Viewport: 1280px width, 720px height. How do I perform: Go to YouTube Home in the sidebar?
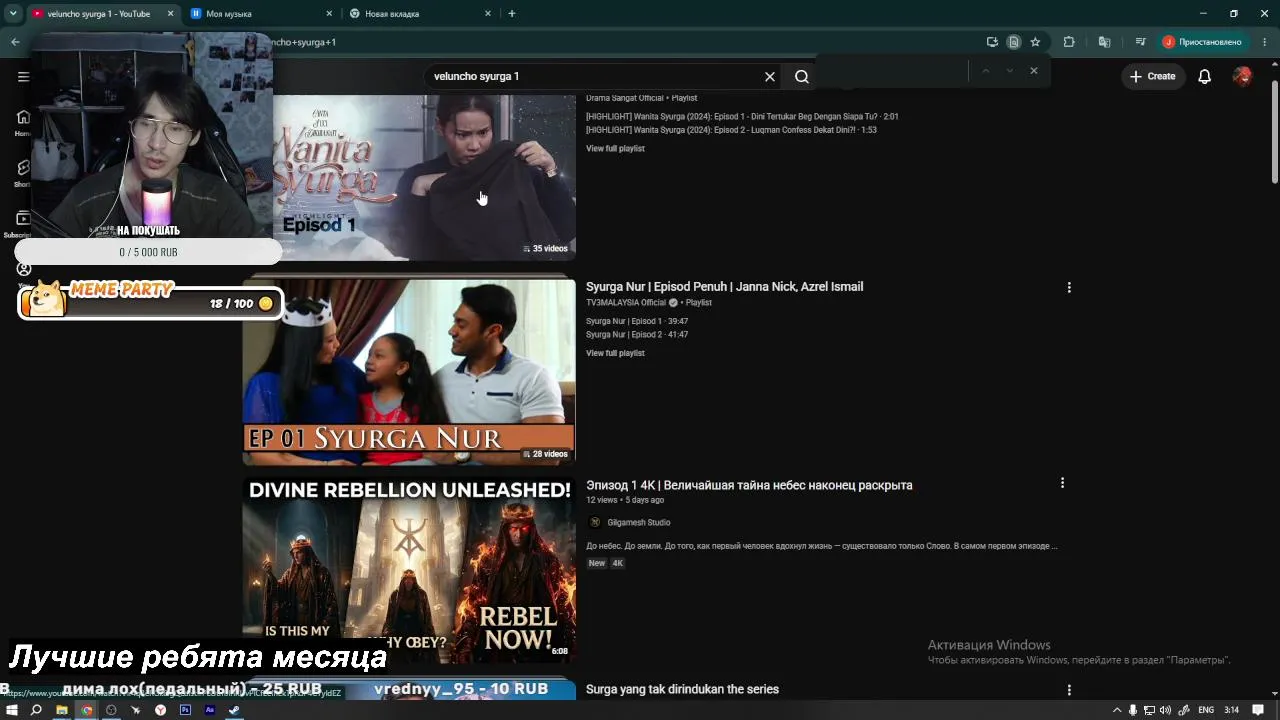coord(23,122)
